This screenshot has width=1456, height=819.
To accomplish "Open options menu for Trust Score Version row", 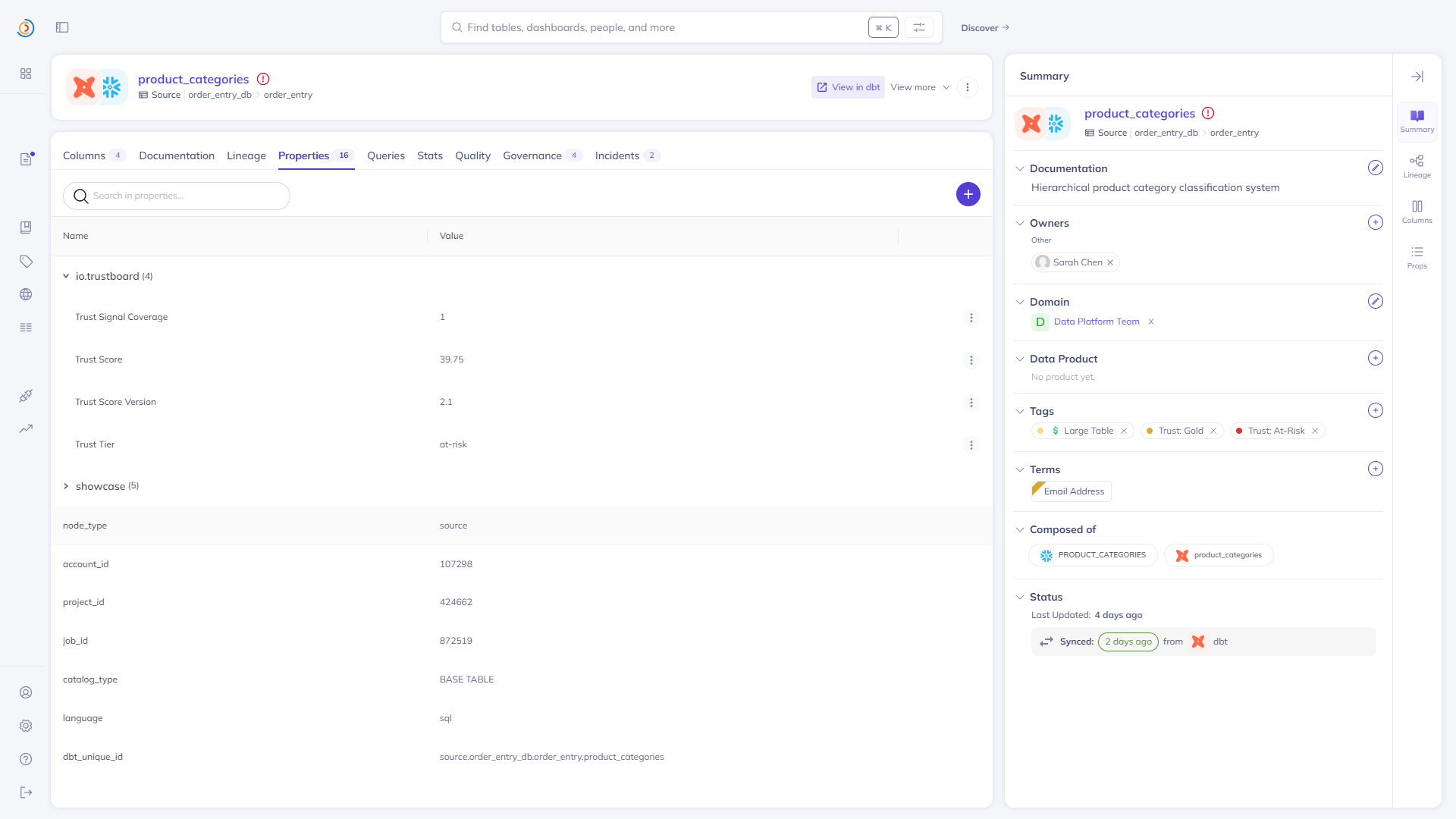I will (x=971, y=403).
